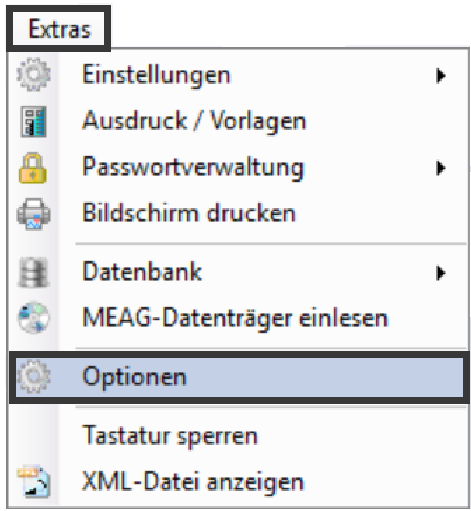This screenshot has height=511, width=471.
Task: Choose the Bildschirm drucken text label
Action: click(x=189, y=212)
